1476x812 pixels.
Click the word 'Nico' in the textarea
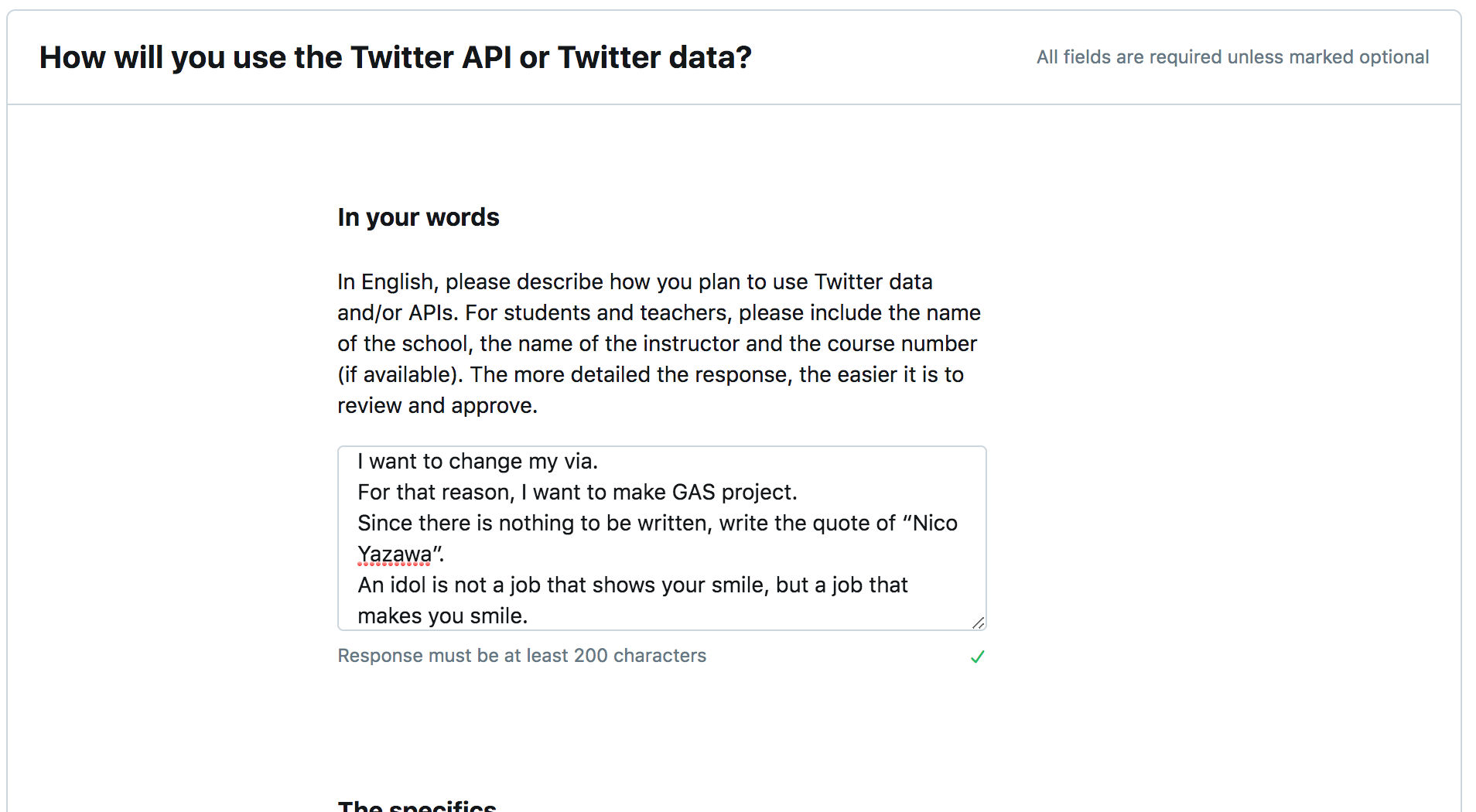[x=934, y=524]
